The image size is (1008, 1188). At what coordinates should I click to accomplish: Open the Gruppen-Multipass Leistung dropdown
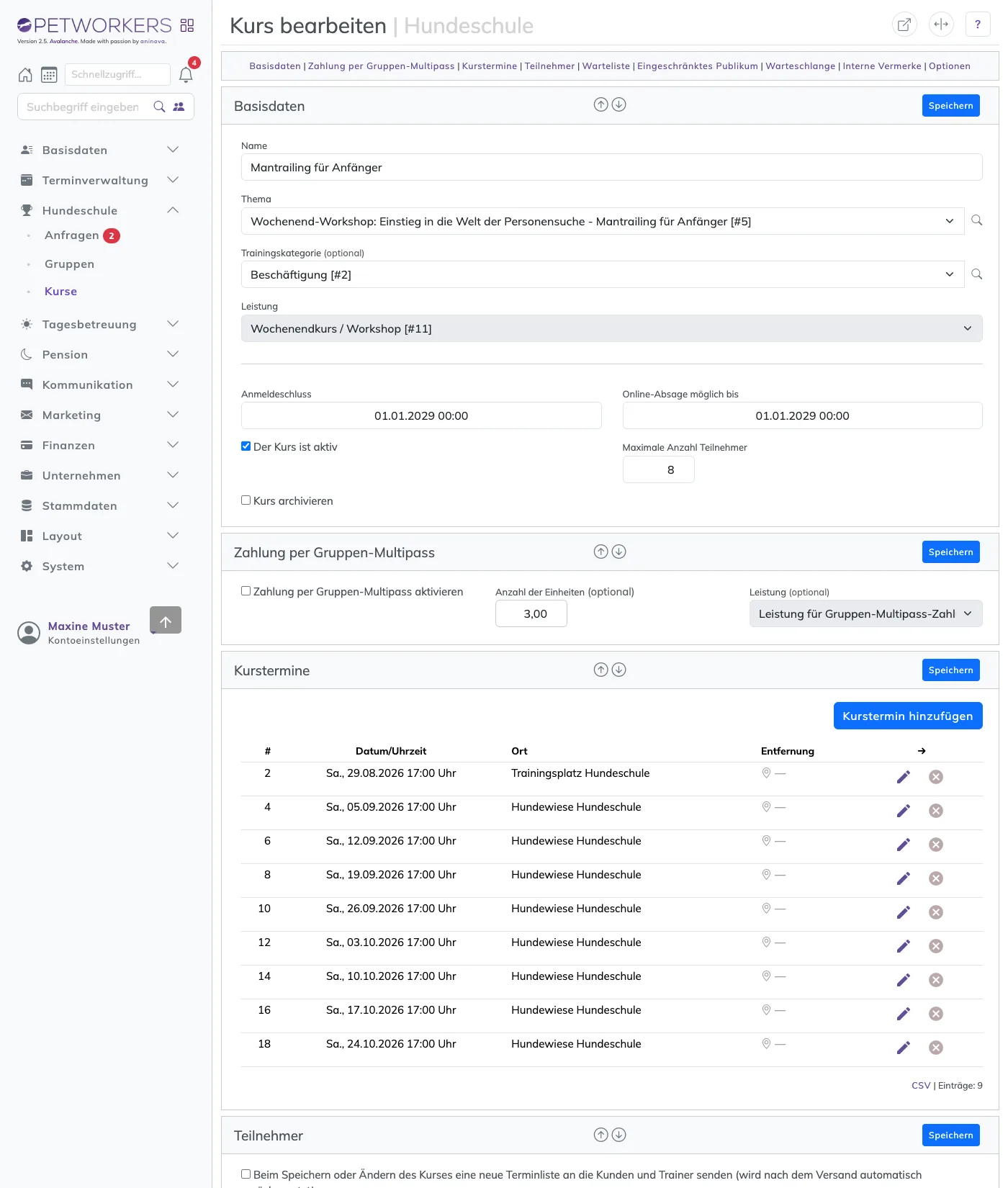(x=866, y=613)
